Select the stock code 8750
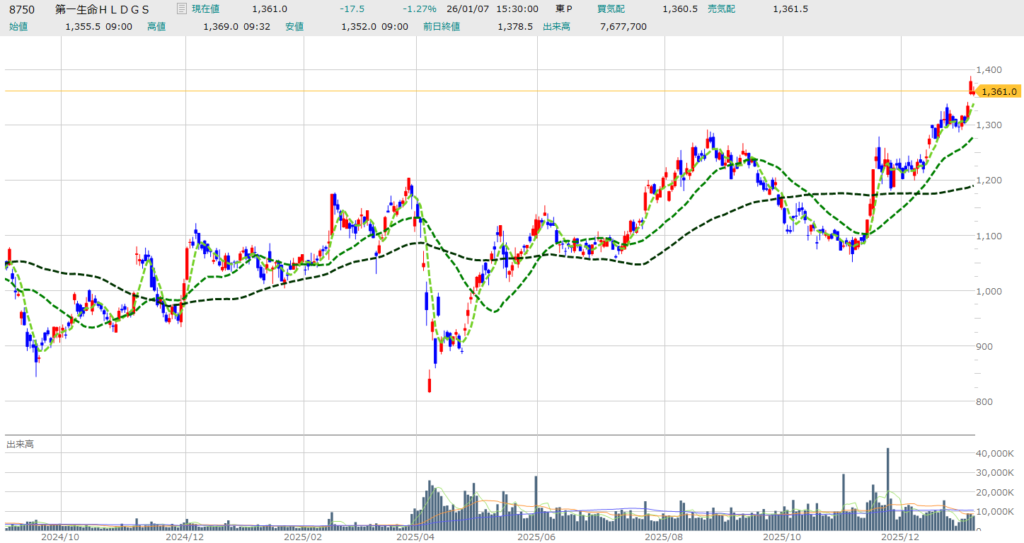This screenshot has width=1024, height=543. [x=22, y=9]
